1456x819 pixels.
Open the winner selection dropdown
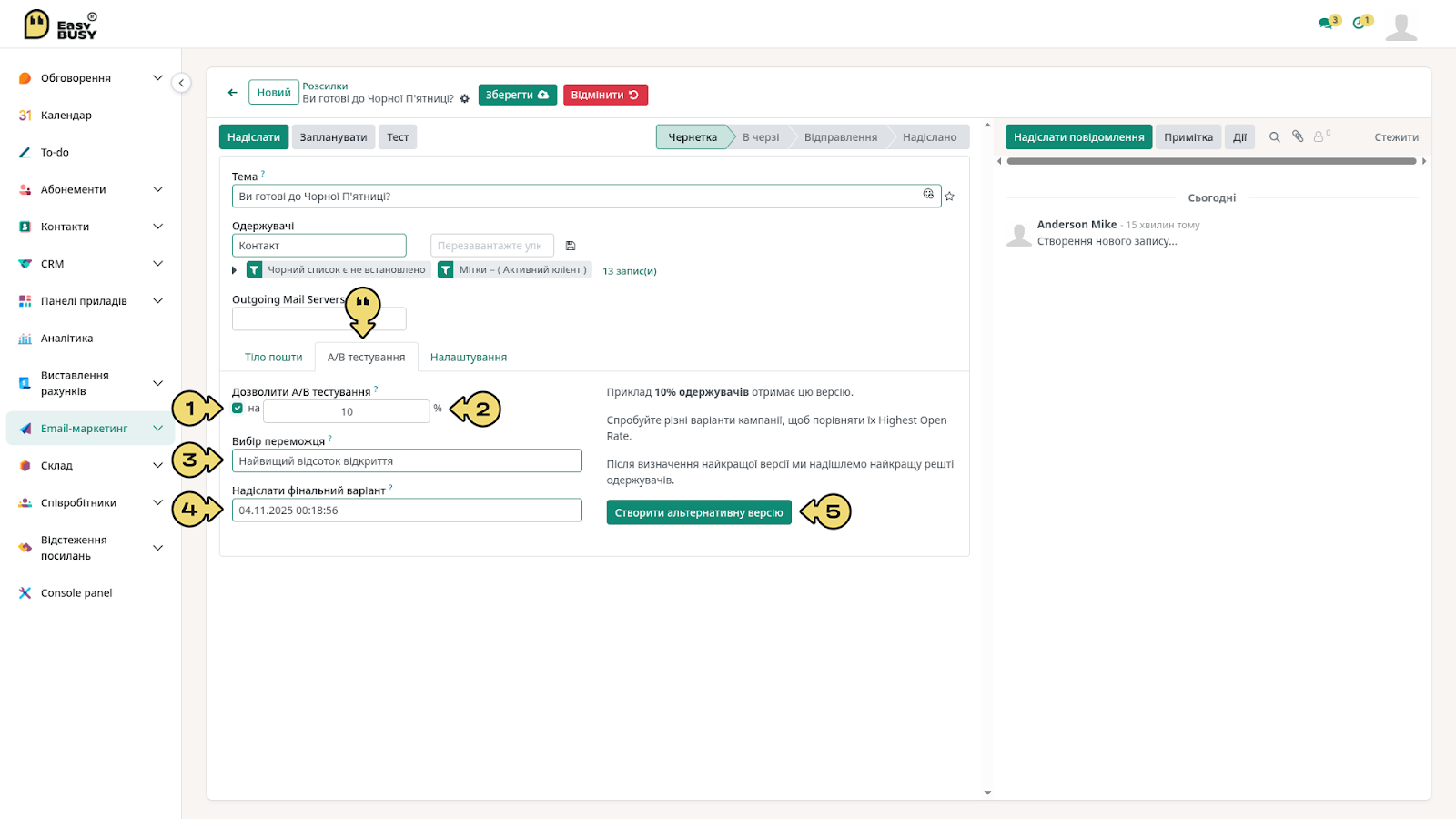point(407,461)
